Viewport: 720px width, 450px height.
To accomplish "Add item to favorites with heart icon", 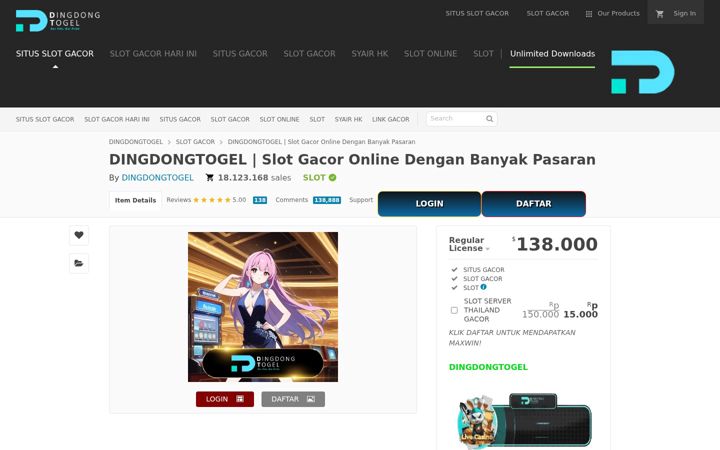I will click(x=79, y=235).
